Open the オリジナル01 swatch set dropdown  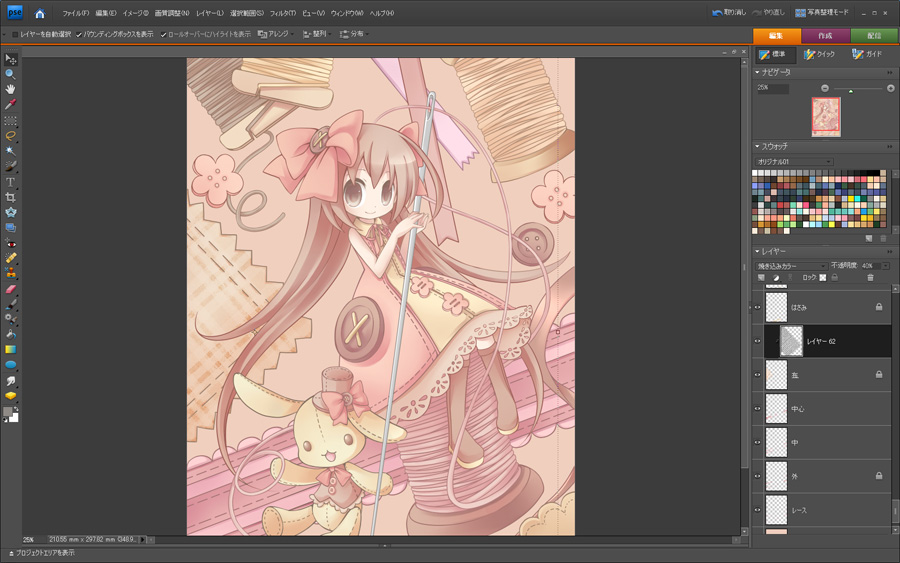click(x=794, y=162)
